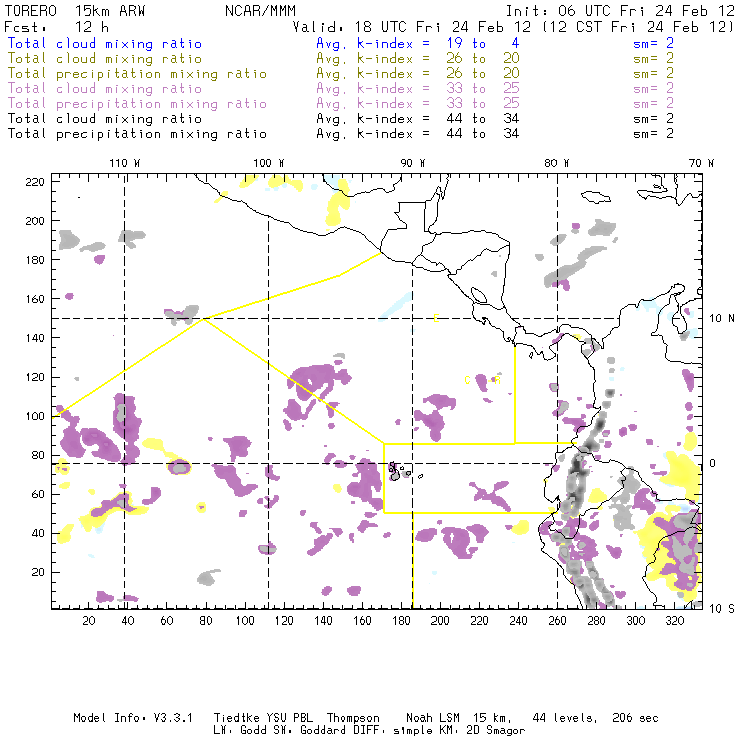Image resolution: width=740 pixels, height=740 pixels.
Task: Click "33 to 25" in purple cloud row
Action: coord(483,88)
